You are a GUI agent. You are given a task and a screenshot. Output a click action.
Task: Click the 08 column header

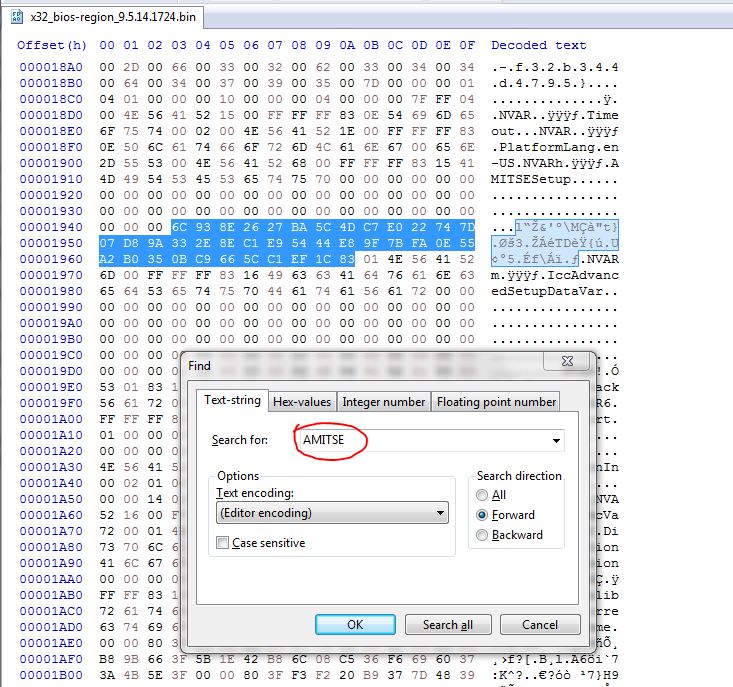(299, 45)
